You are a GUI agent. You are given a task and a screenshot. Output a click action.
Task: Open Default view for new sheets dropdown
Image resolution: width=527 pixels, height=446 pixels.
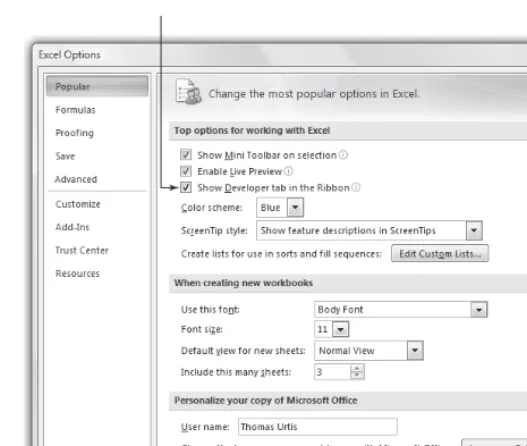pyautogui.click(x=415, y=351)
